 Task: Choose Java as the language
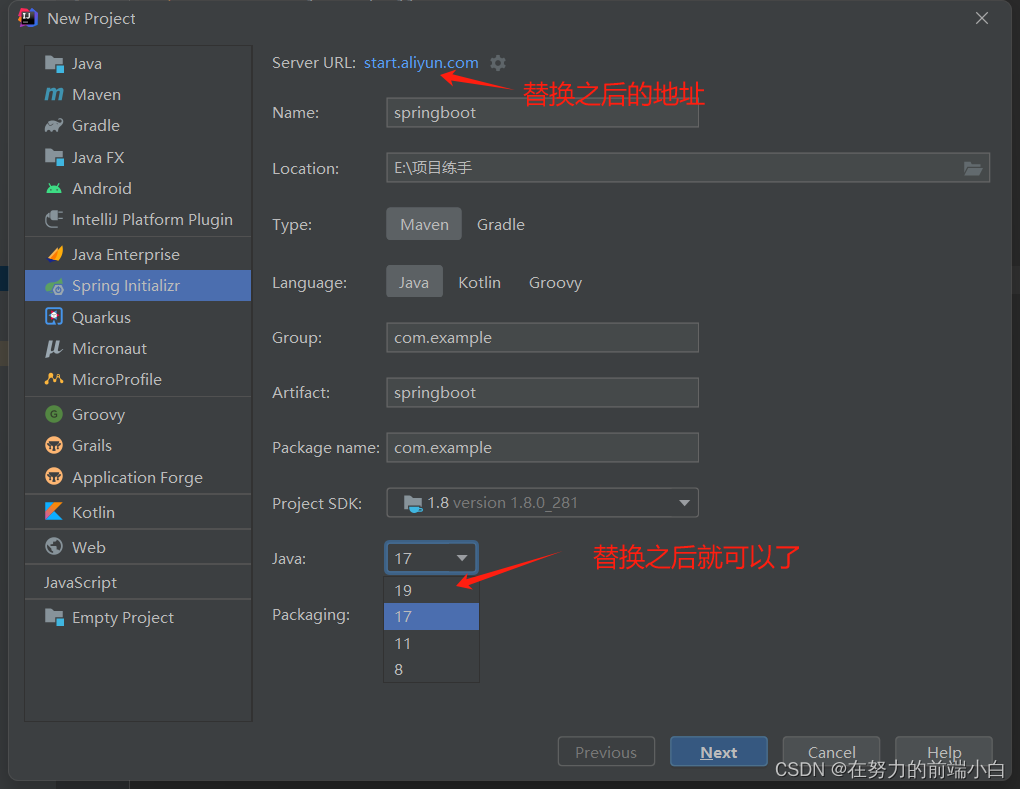coord(414,282)
